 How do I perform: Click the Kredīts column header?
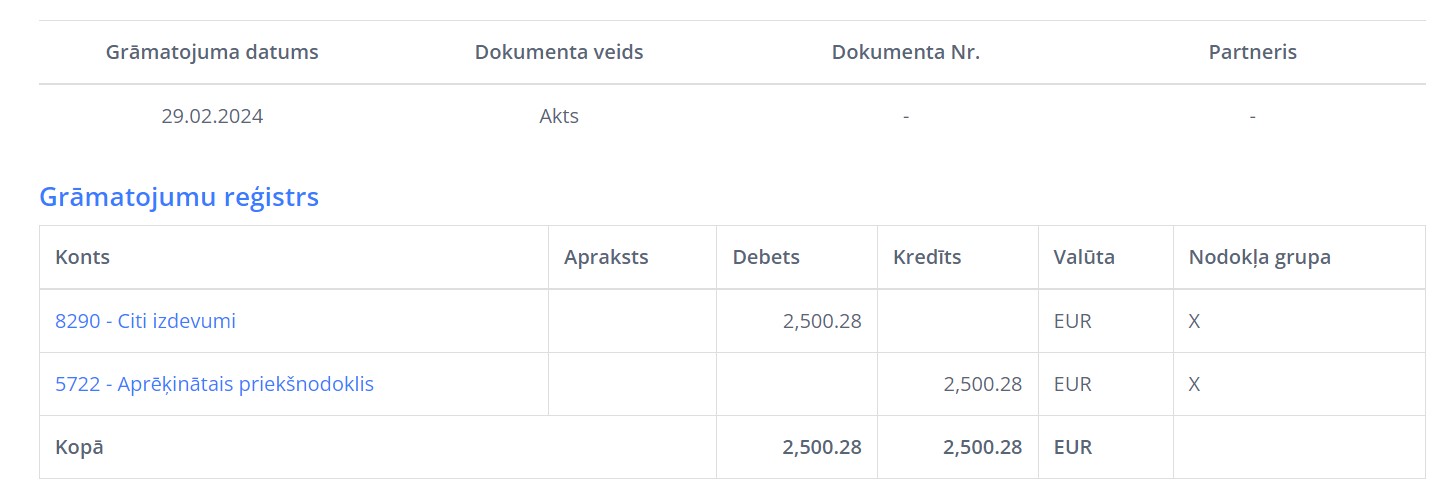coord(927,257)
